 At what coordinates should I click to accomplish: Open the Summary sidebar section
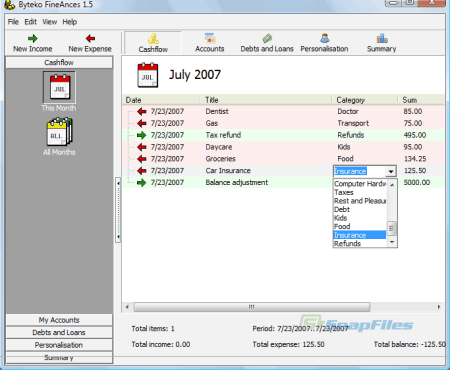click(59, 358)
